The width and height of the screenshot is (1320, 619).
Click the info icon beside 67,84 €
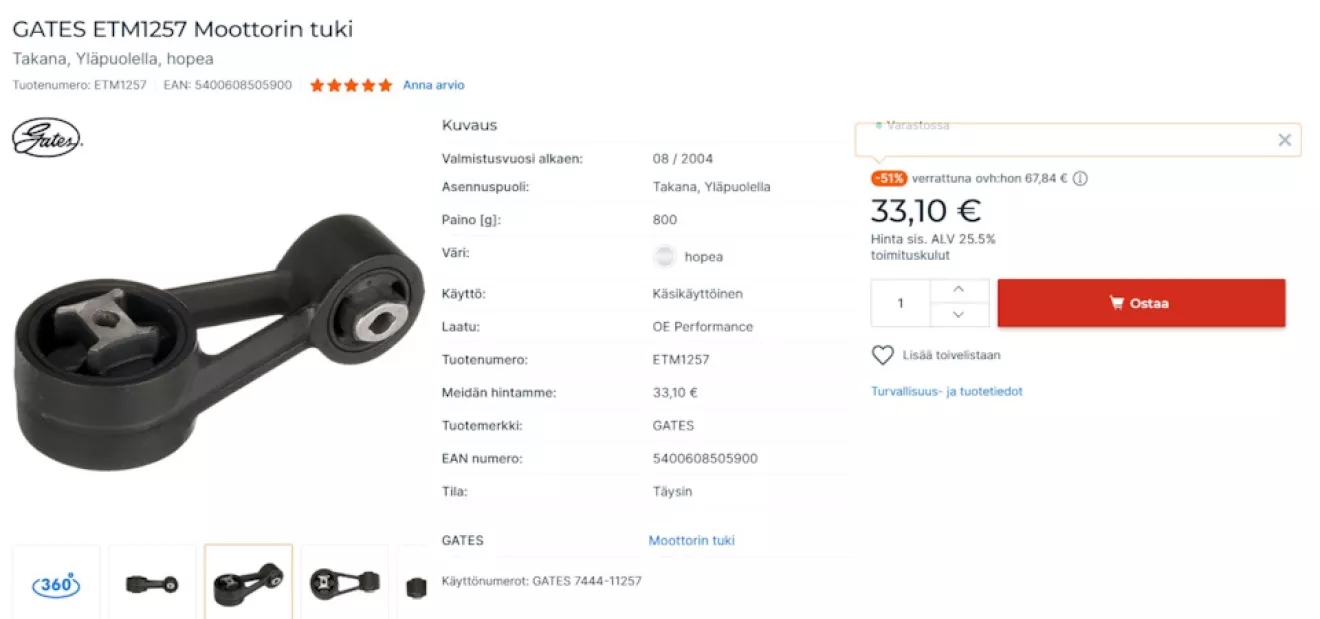pyautogui.click(x=1080, y=179)
